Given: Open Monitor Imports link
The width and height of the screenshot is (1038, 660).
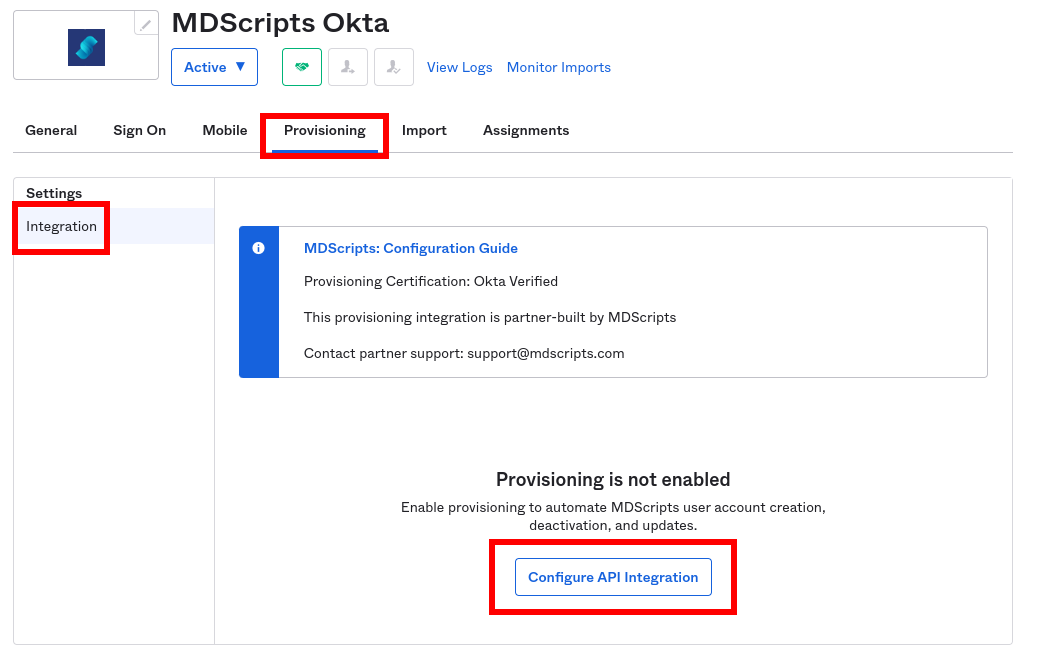Looking at the screenshot, I should pyautogui.click(x=559, y=68).
